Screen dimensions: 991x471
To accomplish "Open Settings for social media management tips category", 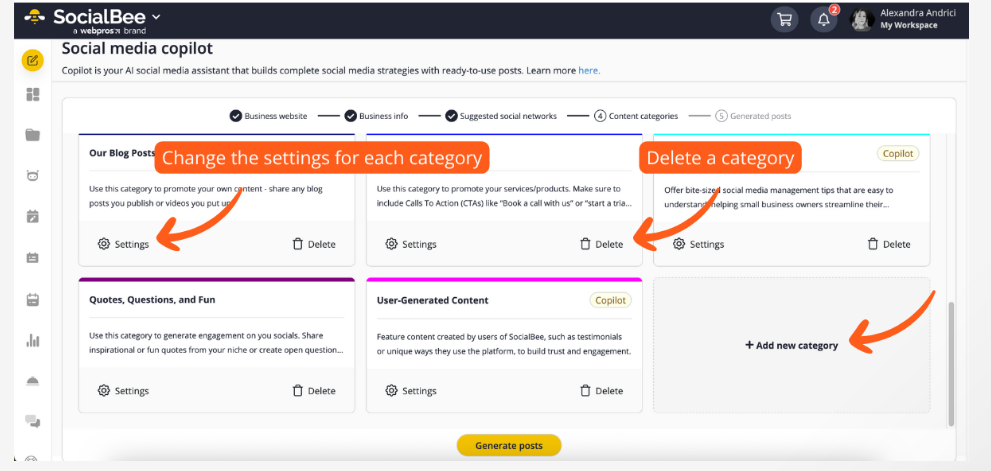I will [698, 244].
